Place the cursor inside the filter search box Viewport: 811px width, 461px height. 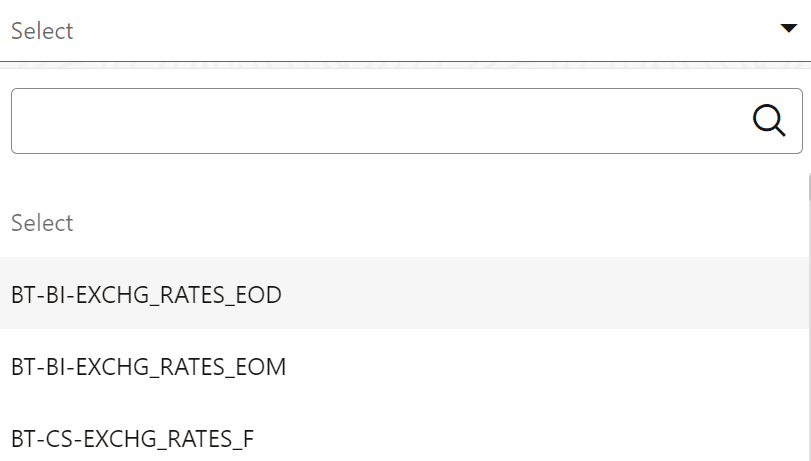pyautogui.click(x=407, y=121)
